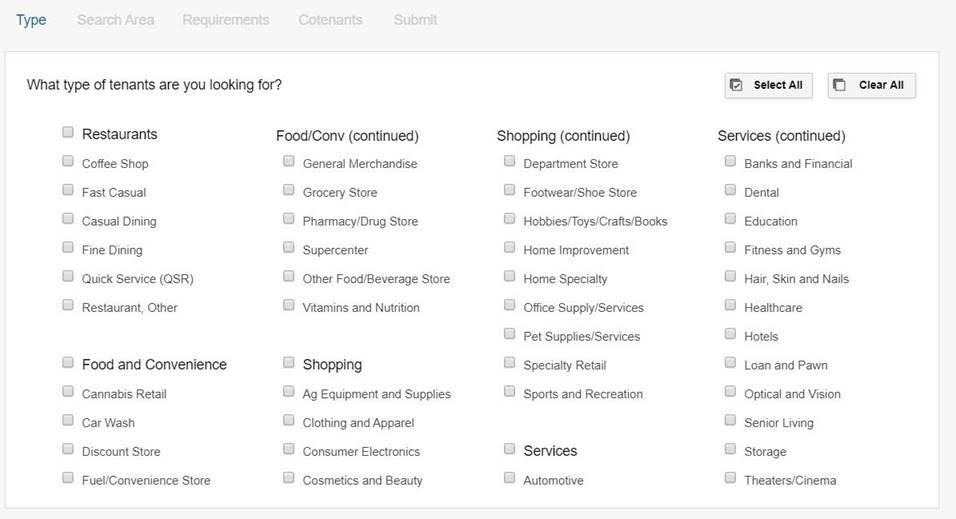Check the Services category checkbox
The height and width of the screenshot is (519, 956).
click(510, 449)
